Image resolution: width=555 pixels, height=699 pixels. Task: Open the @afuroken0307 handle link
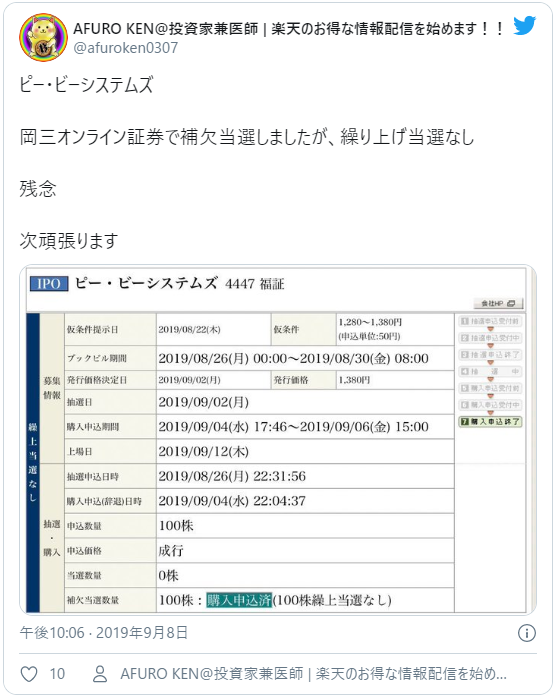pos(125,48)
